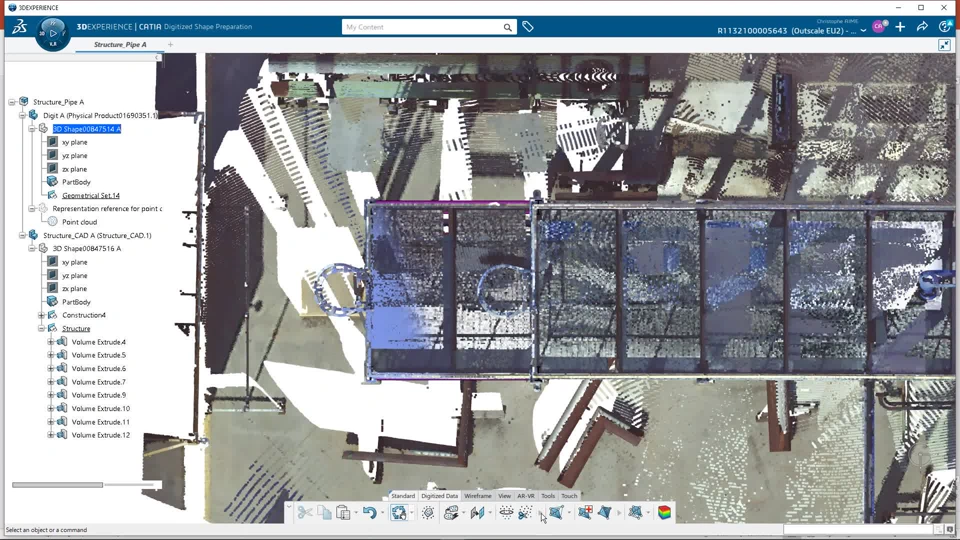Viewport: 960px width, 540px height.
Task: Switch to the Wireframe tab
Action: pos(478,496)
